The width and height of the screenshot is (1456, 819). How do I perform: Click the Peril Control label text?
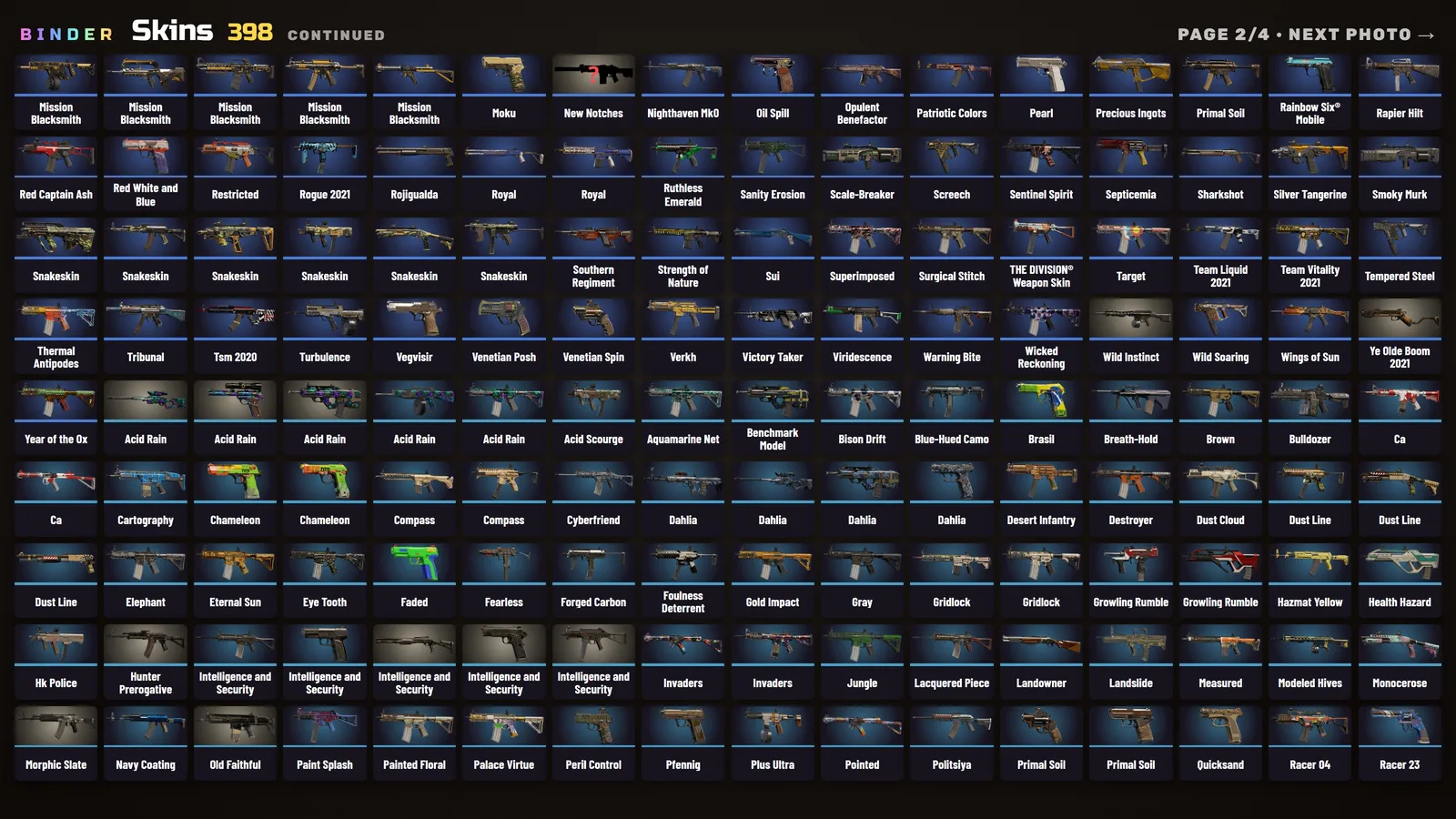pyautogui.click(x=593, y=765)
